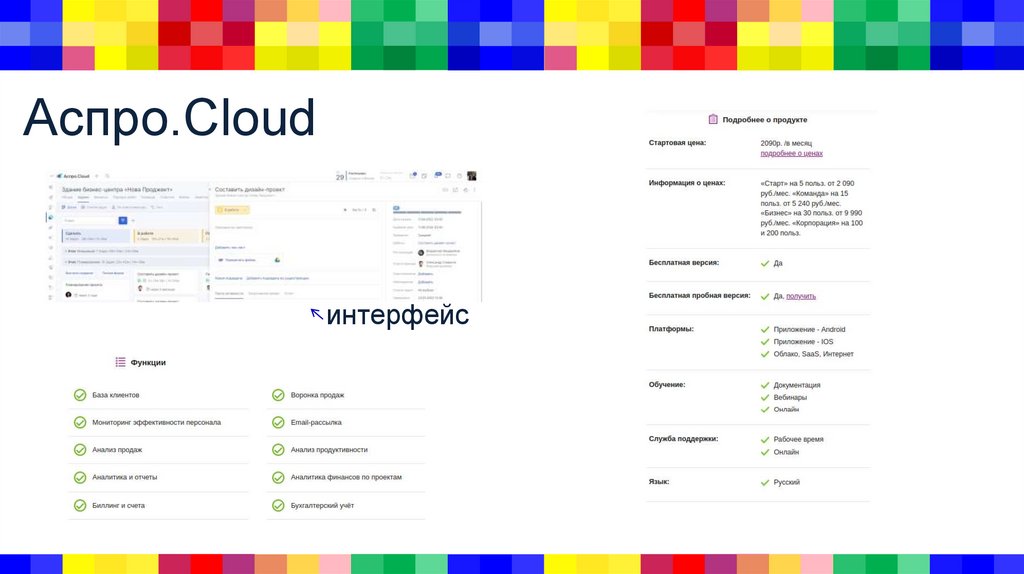Click the "2090р. /в месяц" price text
The image size is (1024, 574).
pos(786,143)
